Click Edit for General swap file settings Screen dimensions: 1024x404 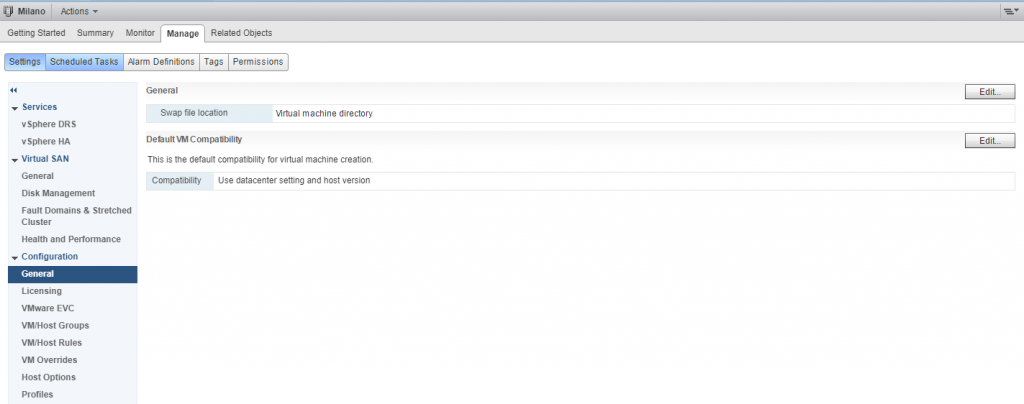(x=990, y=92)
